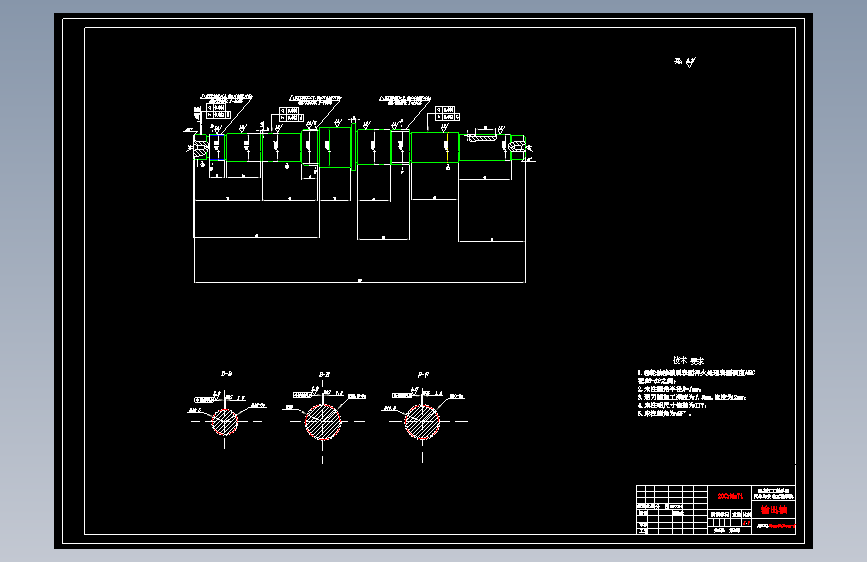Select the D-D section view label
Image resolution: width=867 pixels, height=562 pixels.
click(226, 374)
